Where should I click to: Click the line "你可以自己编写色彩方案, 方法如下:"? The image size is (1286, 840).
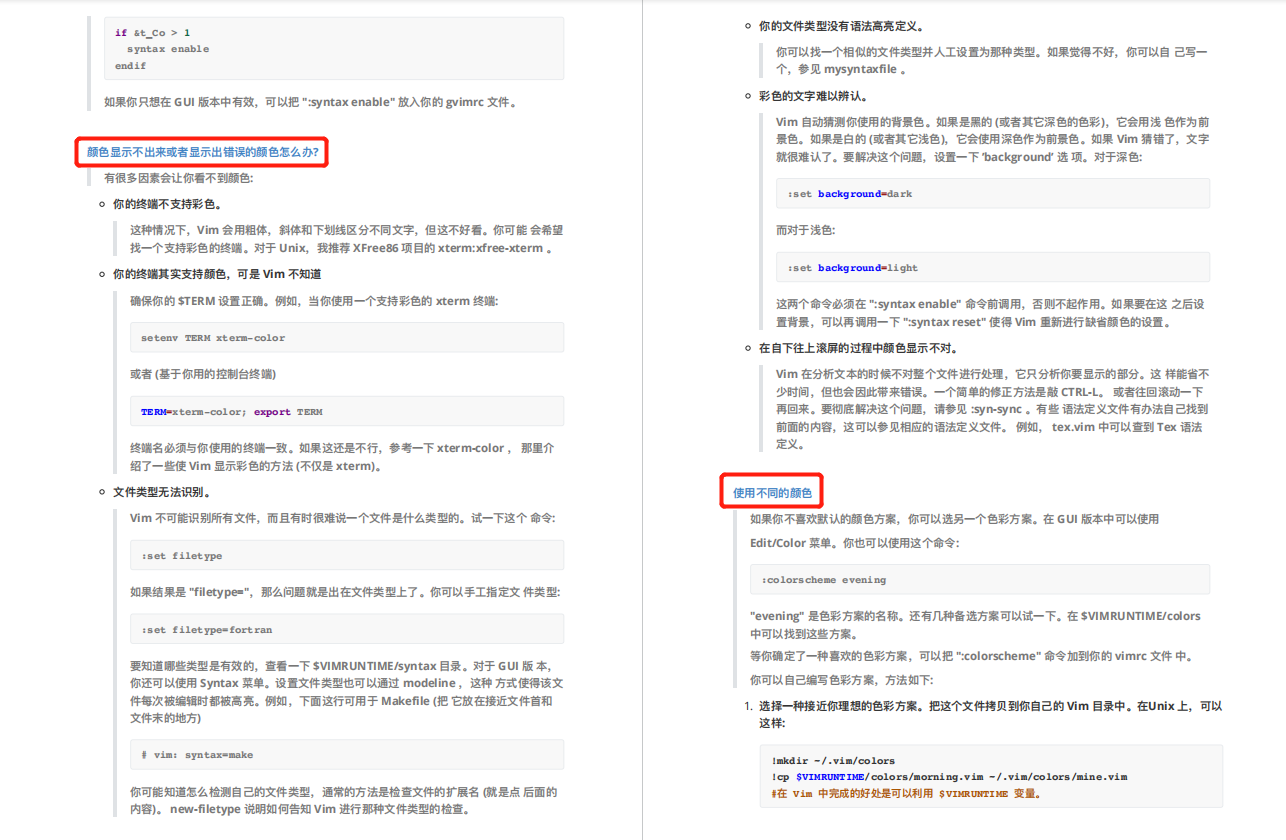tap(842, 680)
